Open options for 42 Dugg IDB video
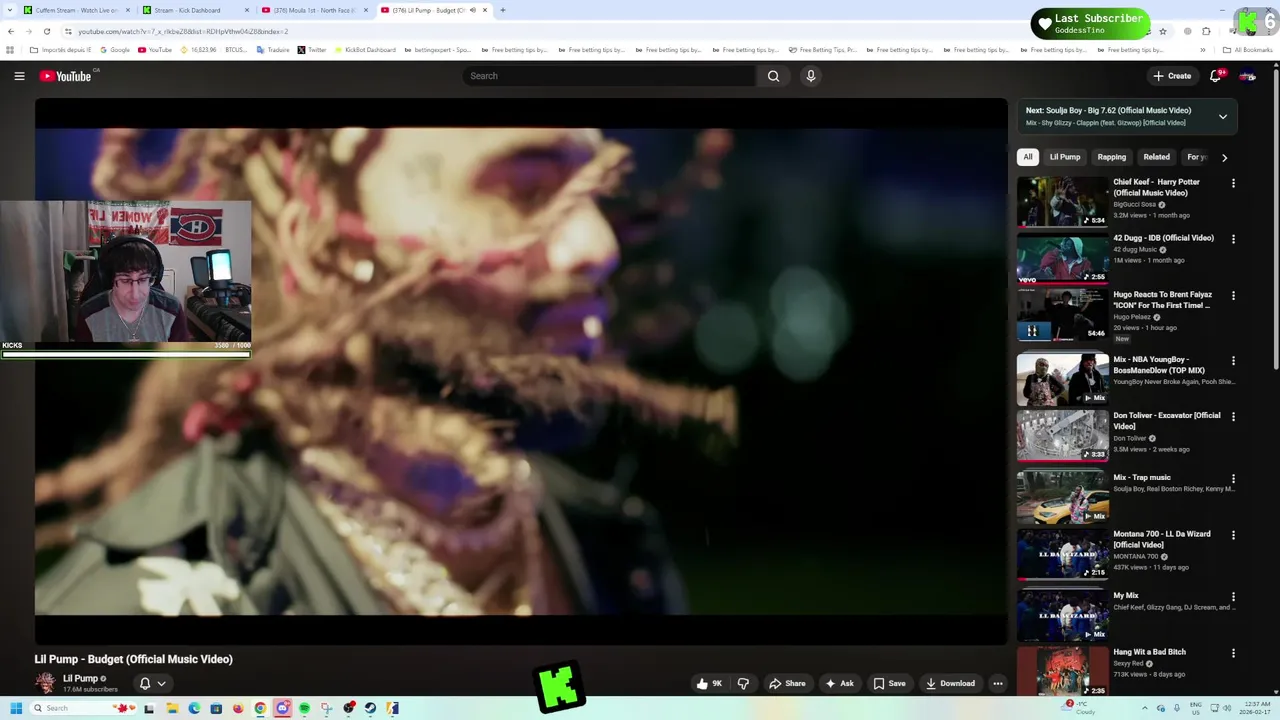Screen dimensions: 1280x720 1233,239
